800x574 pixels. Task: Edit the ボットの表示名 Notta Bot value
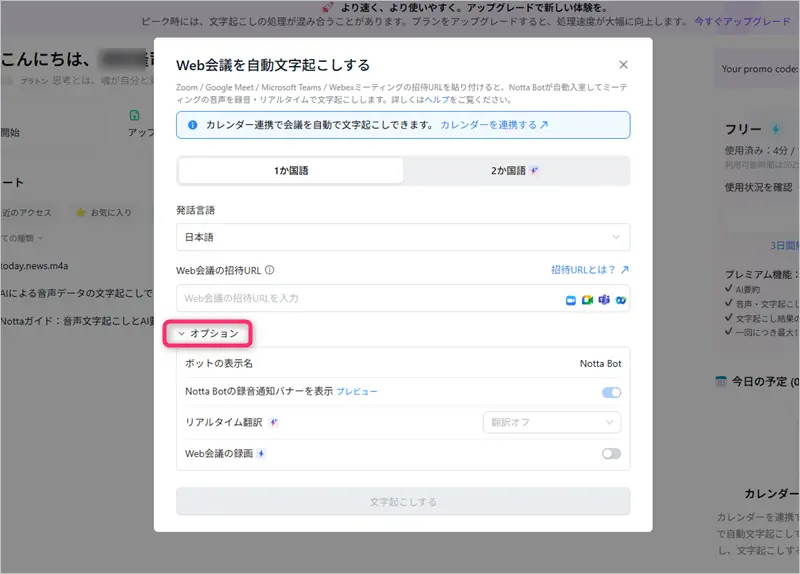point(601,363)
